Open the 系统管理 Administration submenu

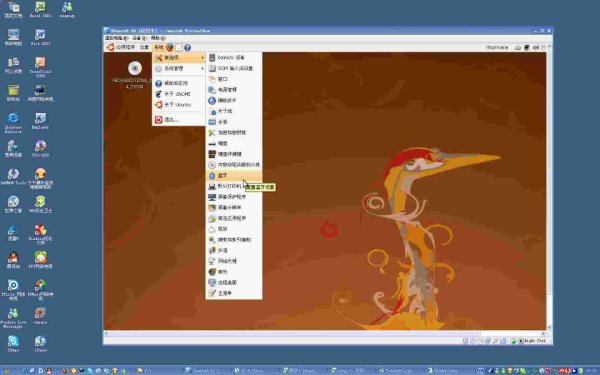click(x=179, y=68)
